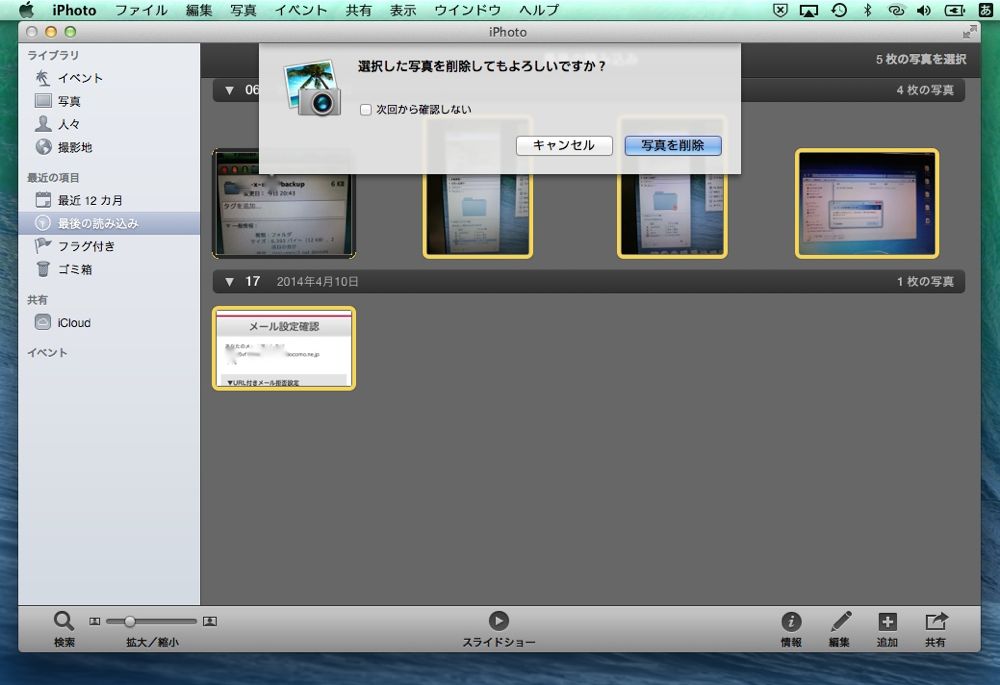This screenshot has width=1000, height=685.
Task: Click the 1 枚の写真 count label
Action: point(925,281)
